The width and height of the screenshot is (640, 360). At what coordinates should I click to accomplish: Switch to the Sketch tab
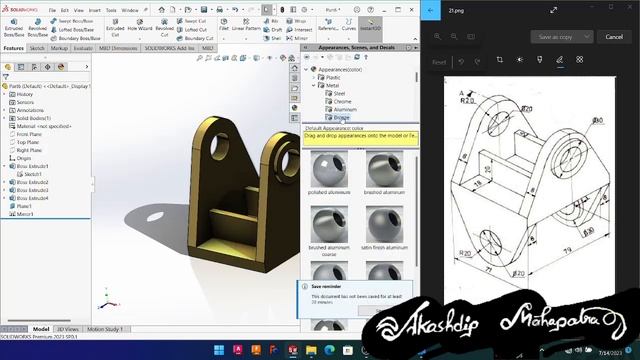(37, 48)
